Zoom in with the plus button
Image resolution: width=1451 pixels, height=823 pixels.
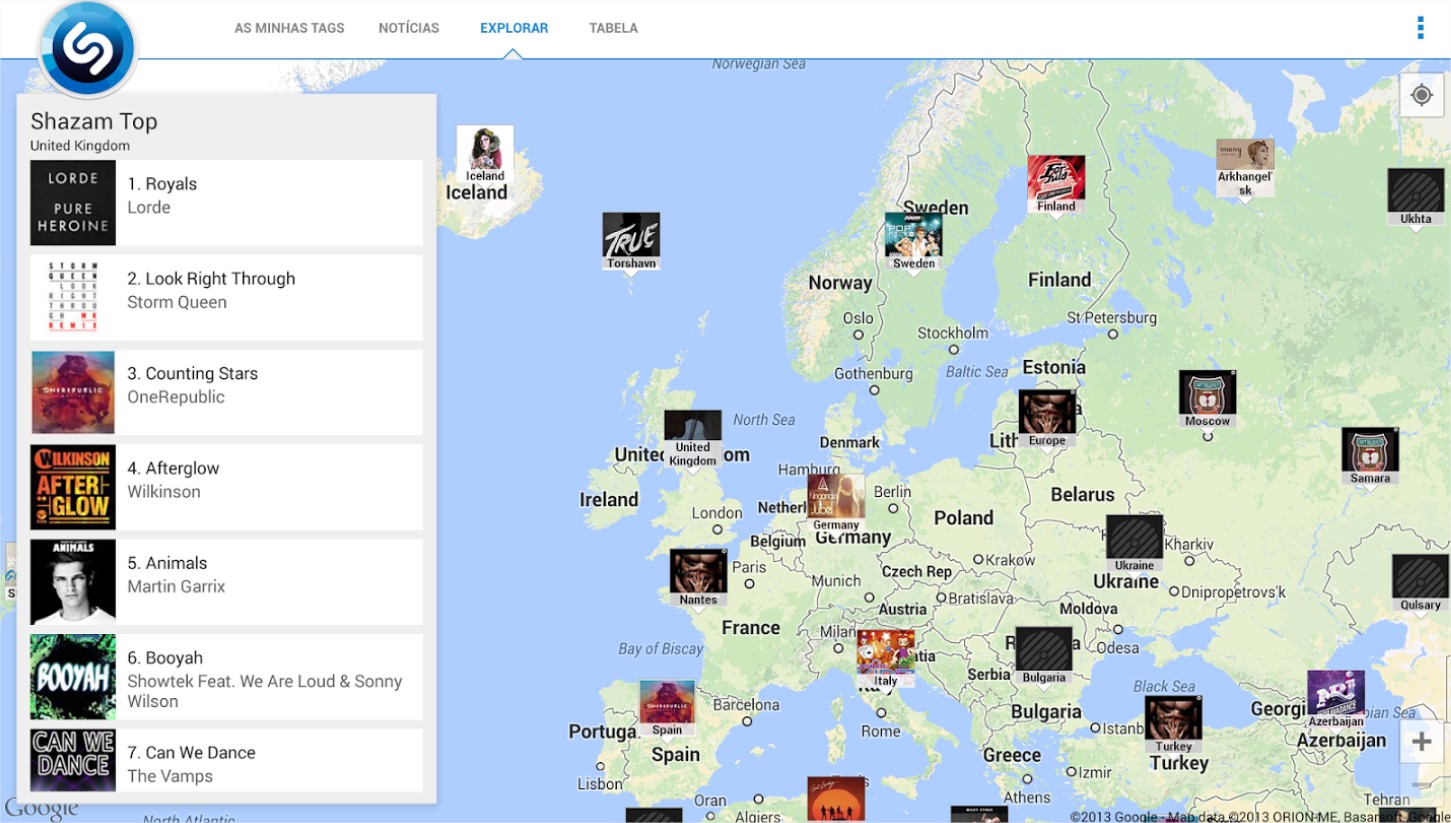1421,742
